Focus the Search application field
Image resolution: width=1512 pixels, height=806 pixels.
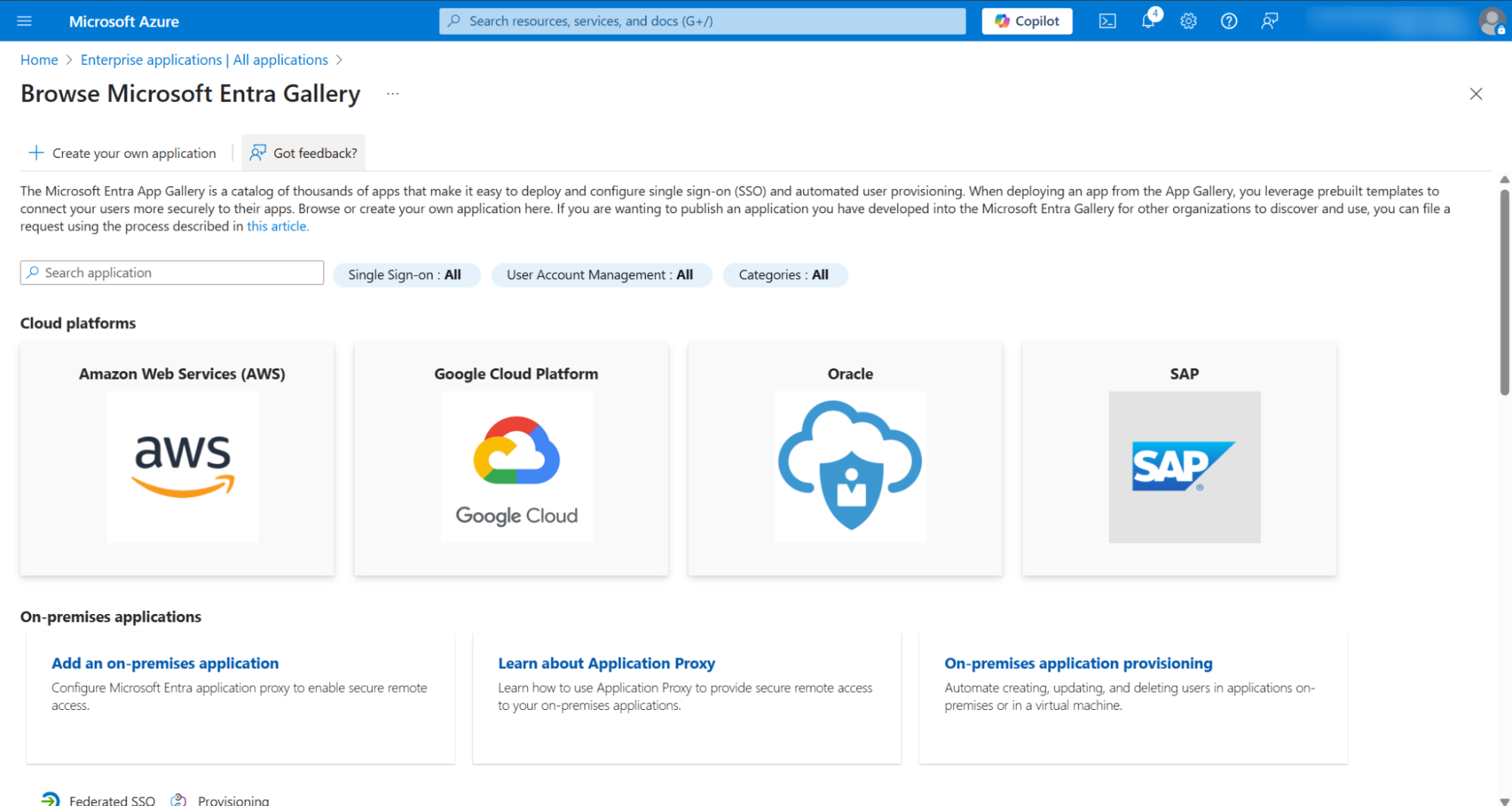click(x=172, y=273)
